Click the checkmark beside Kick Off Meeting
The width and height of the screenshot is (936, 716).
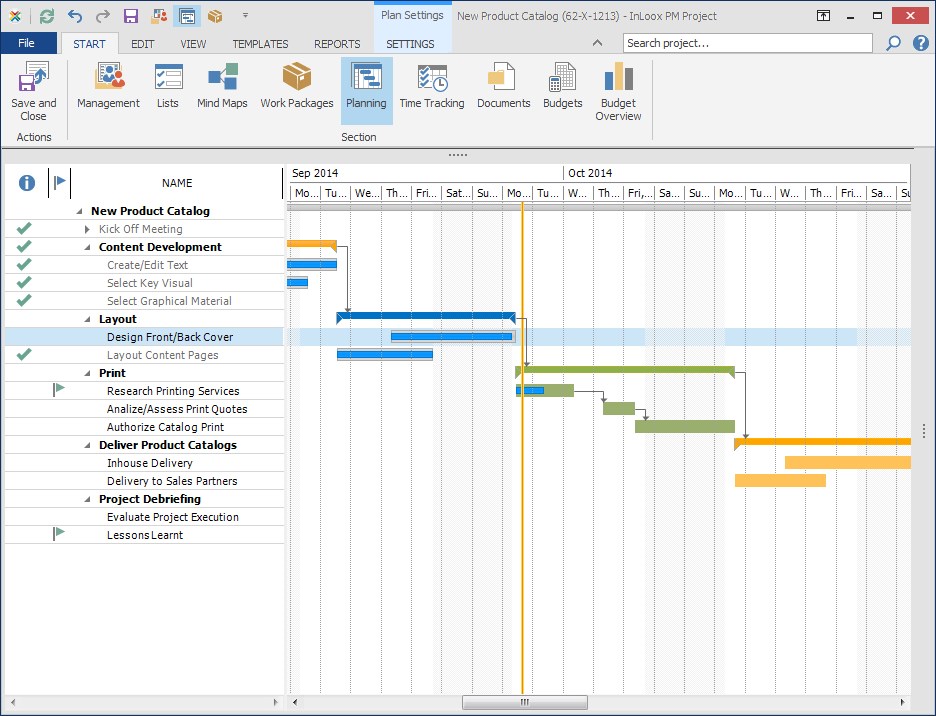24,228
